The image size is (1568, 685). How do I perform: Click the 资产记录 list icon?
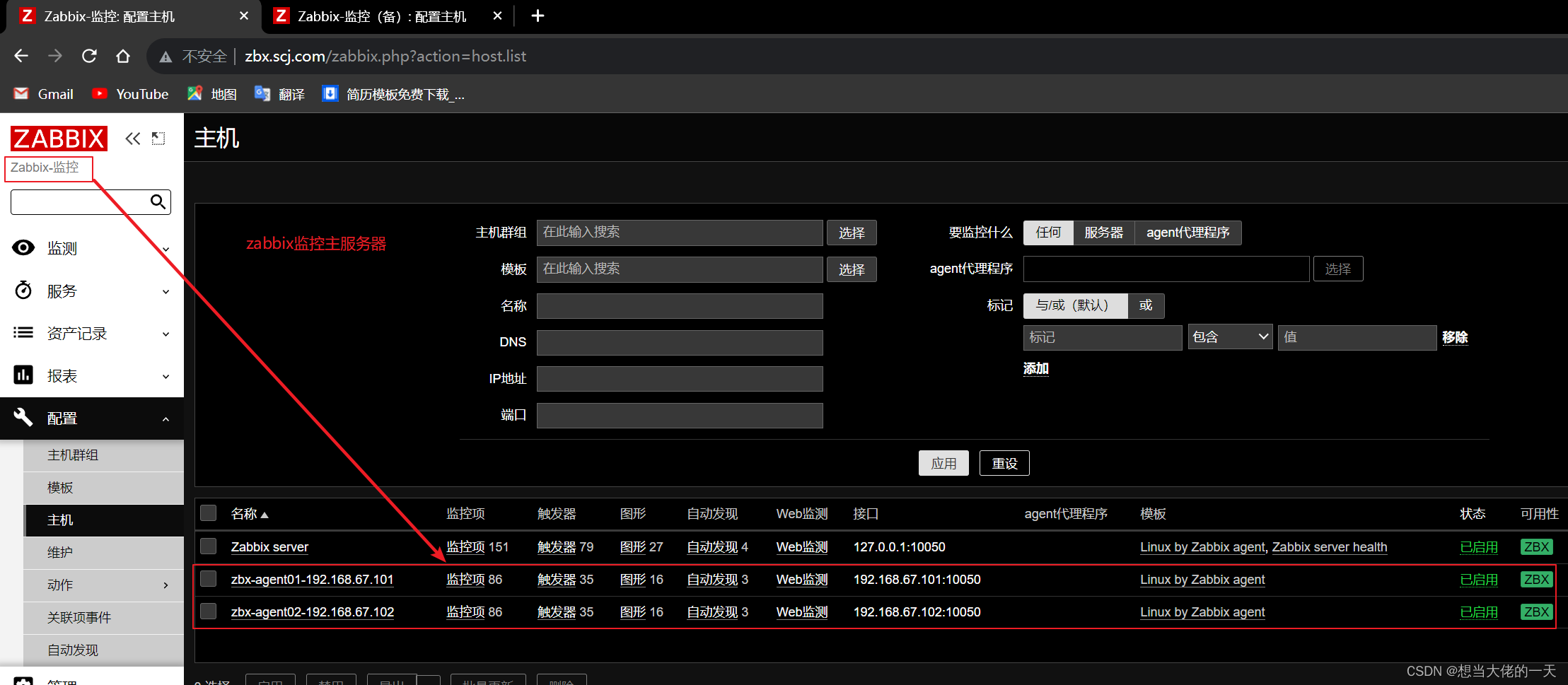[23, 332]
